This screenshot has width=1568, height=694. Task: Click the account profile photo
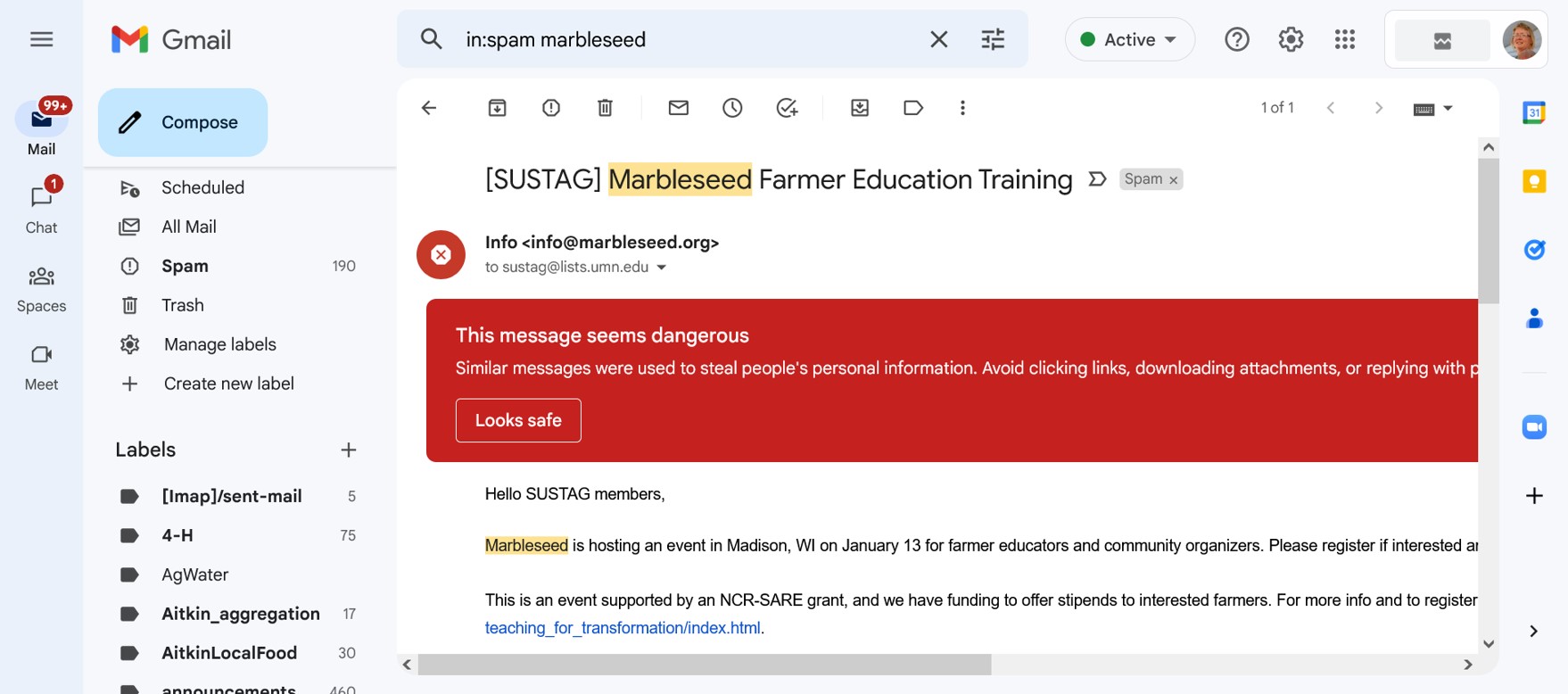1522,39
